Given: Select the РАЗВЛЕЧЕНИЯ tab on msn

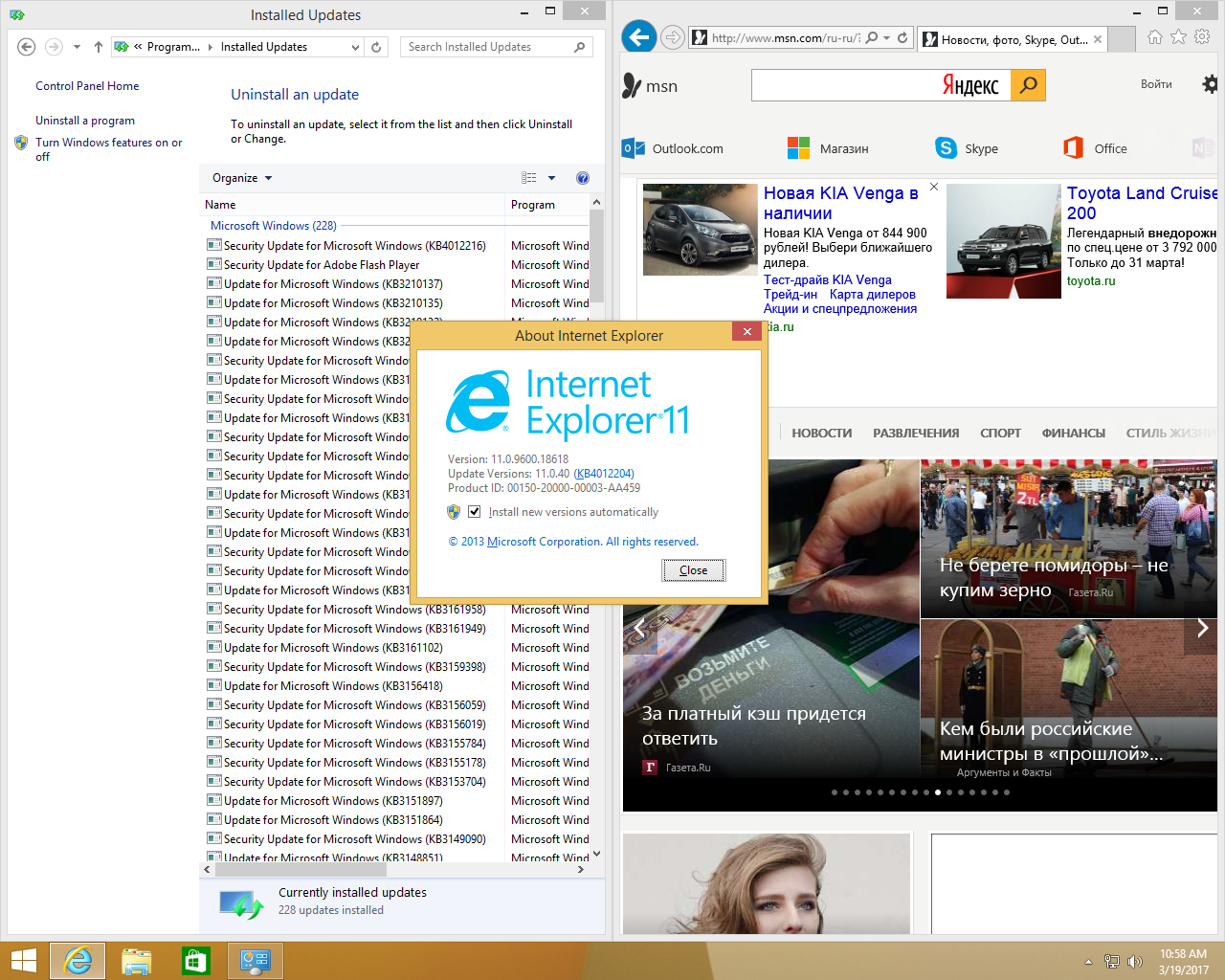Looking at the screenshot, I should (916, 434).
